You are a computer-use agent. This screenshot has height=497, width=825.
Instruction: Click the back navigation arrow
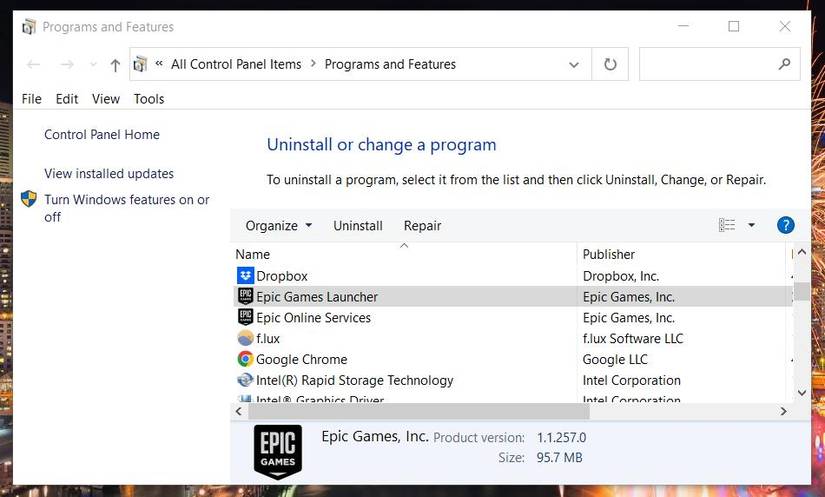34,65
